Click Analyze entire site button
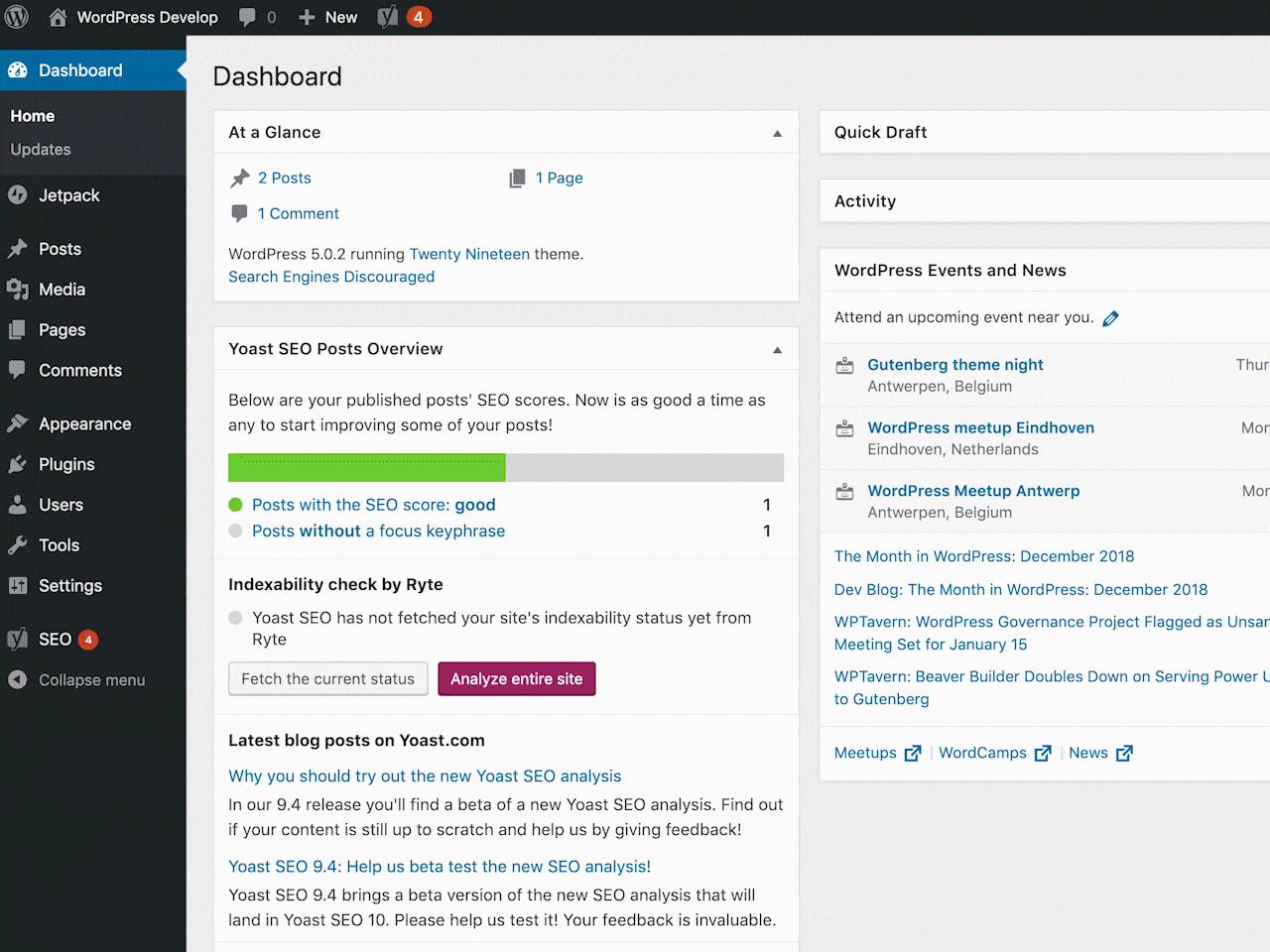This screenshot has height=952, width=1270. click(517, 679)
